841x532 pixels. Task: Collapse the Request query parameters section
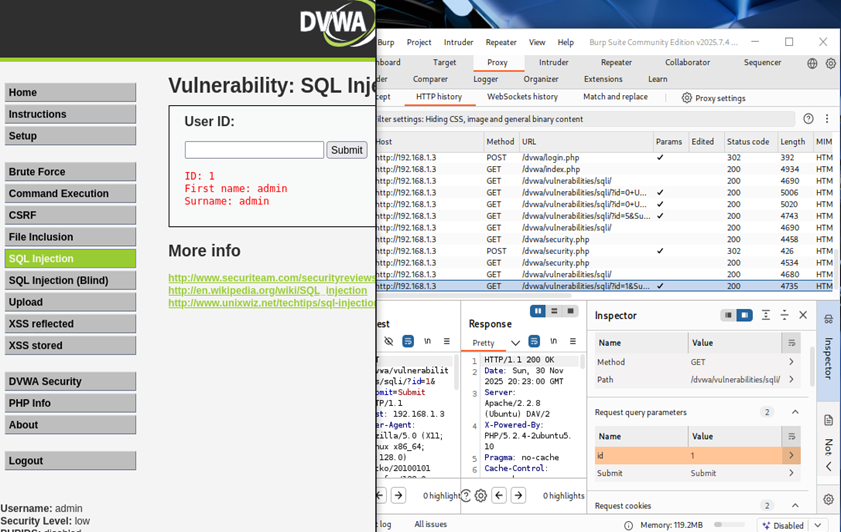(x=795, y=412)
